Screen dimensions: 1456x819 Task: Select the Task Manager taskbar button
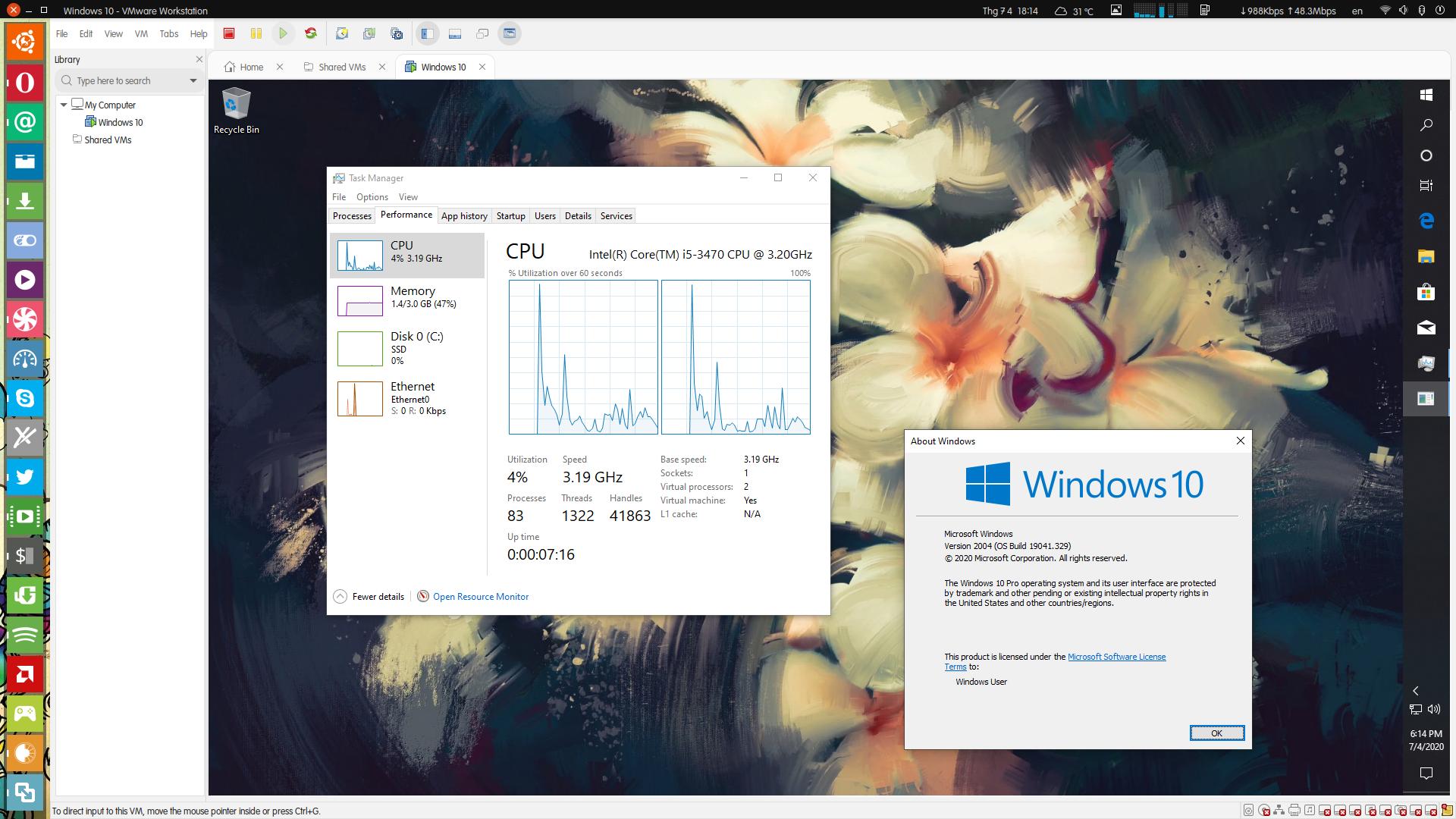pyautogui.click(x=1426, y=363)
